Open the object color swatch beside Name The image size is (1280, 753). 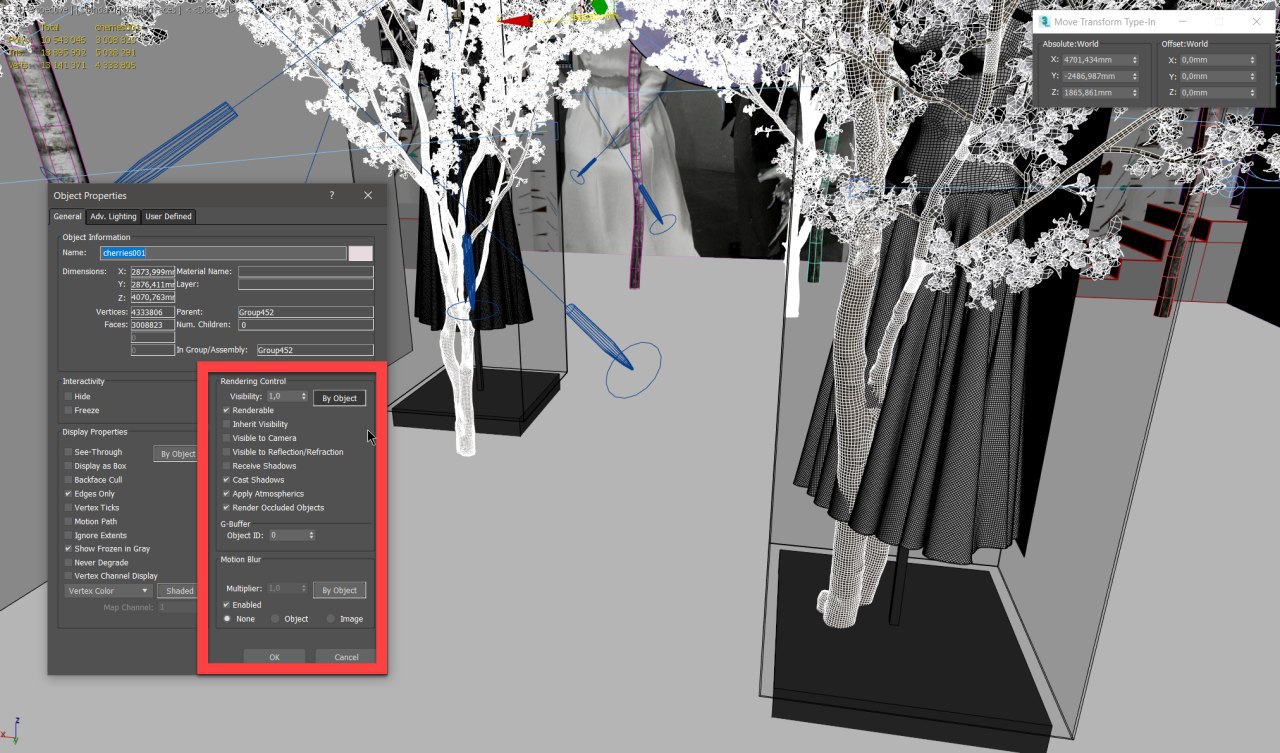(360, 253)
